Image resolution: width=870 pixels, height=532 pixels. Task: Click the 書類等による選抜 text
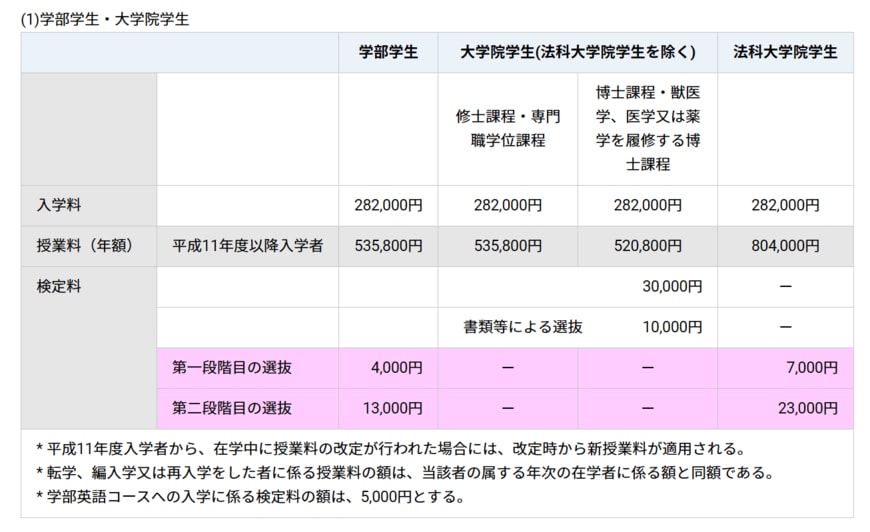coord(522,327)
